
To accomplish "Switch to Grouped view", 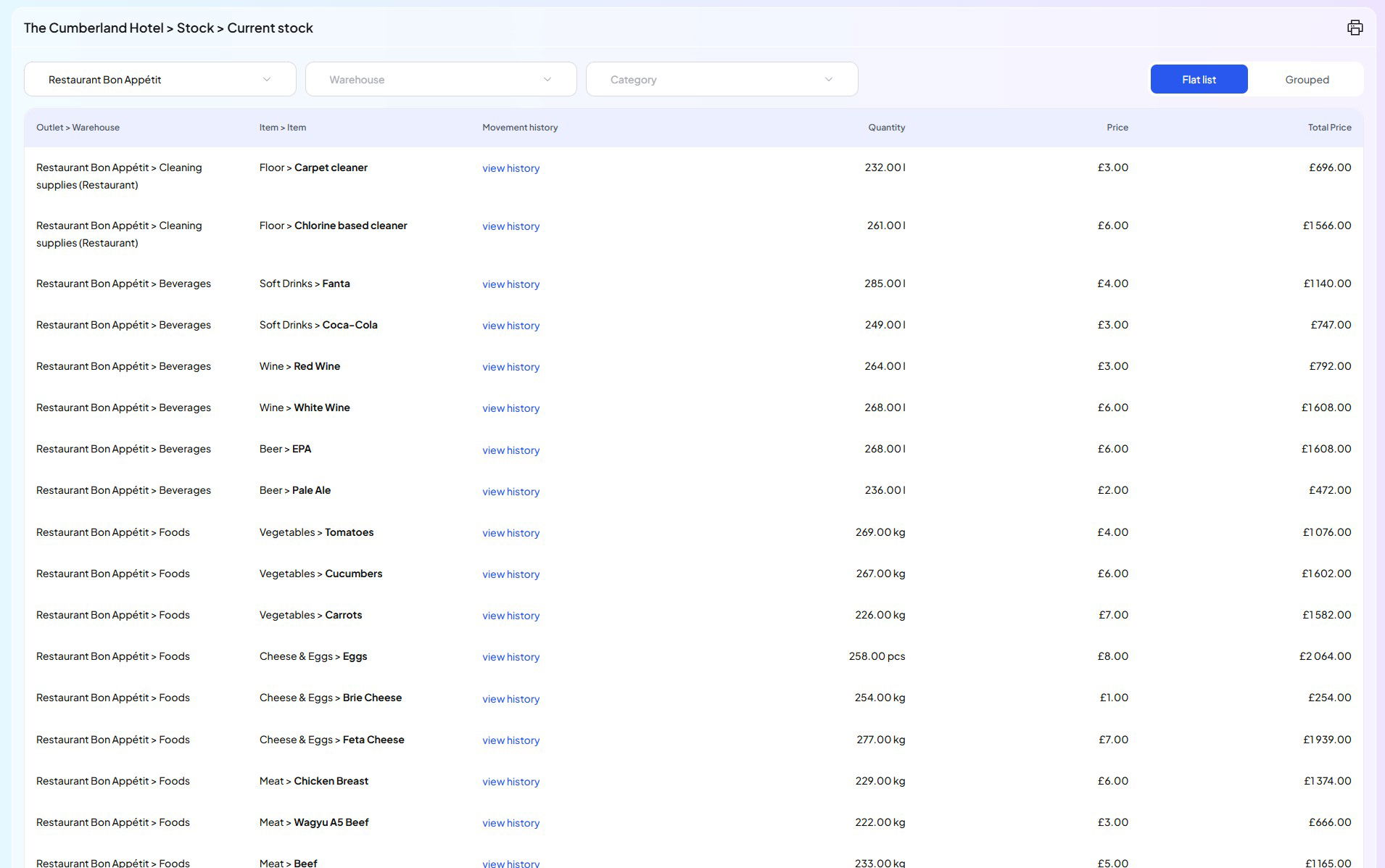I will coord(1306,79).
